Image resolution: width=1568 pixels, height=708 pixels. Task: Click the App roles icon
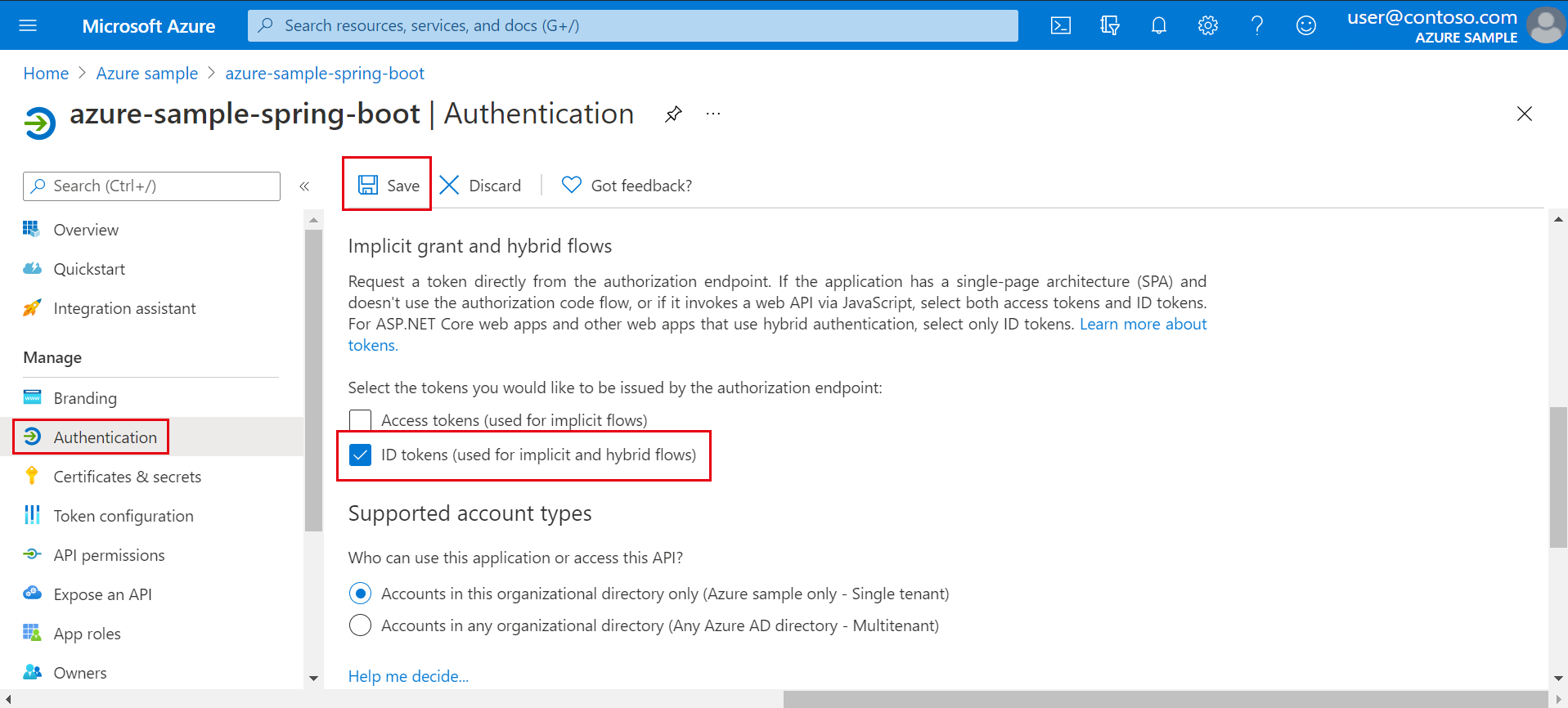32,633
